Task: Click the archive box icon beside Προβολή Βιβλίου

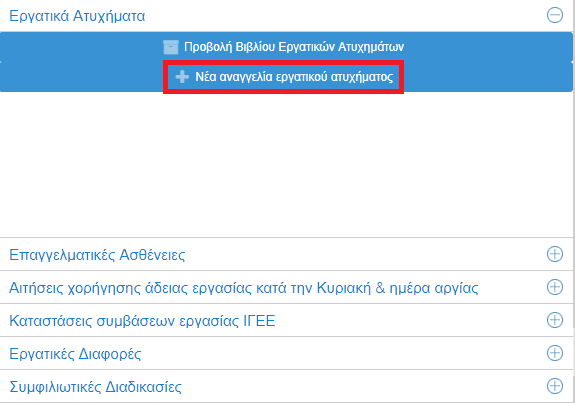Action: coord(171,47)
